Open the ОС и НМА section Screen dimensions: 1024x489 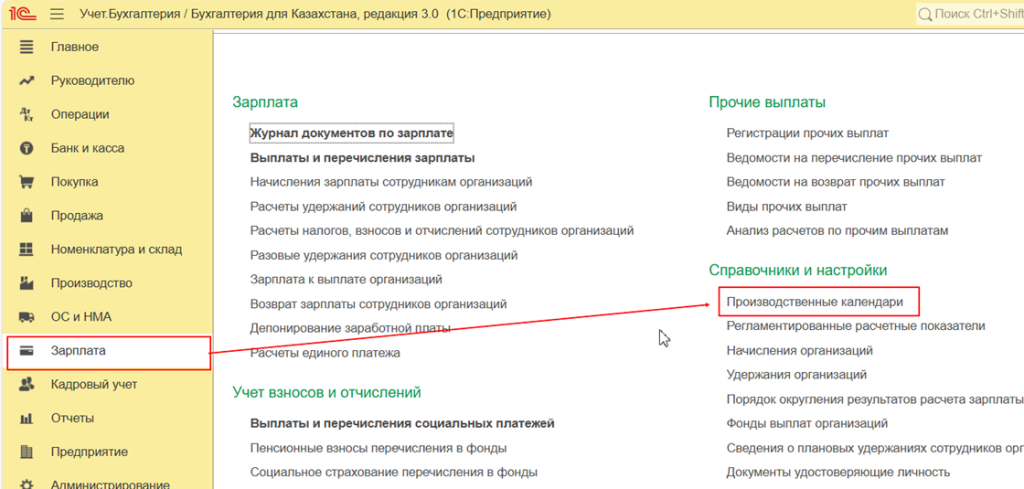(x=81, y=317)
